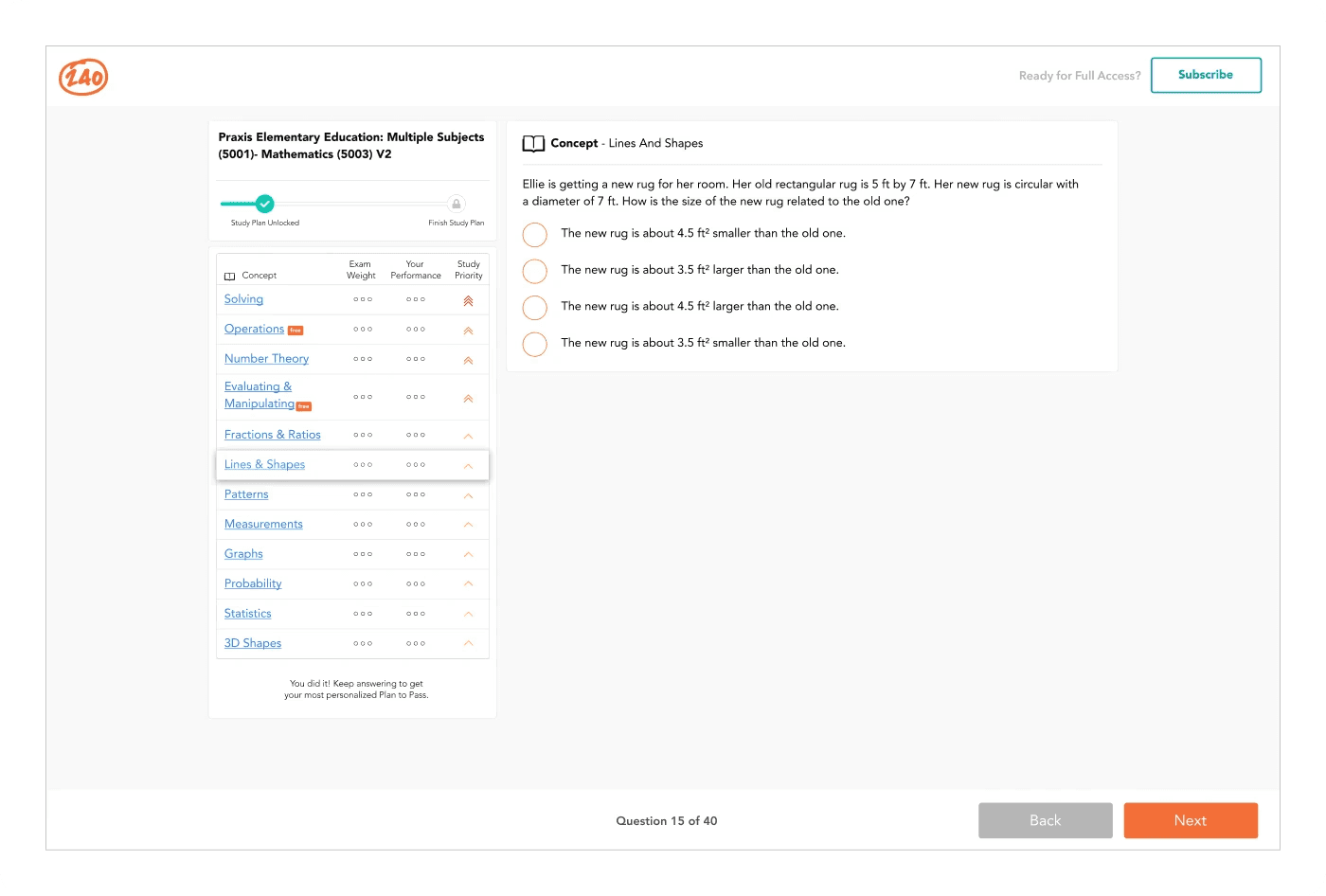Click the Measurements row priority chevron icon

pyautogui.click(x=468, y=525)
